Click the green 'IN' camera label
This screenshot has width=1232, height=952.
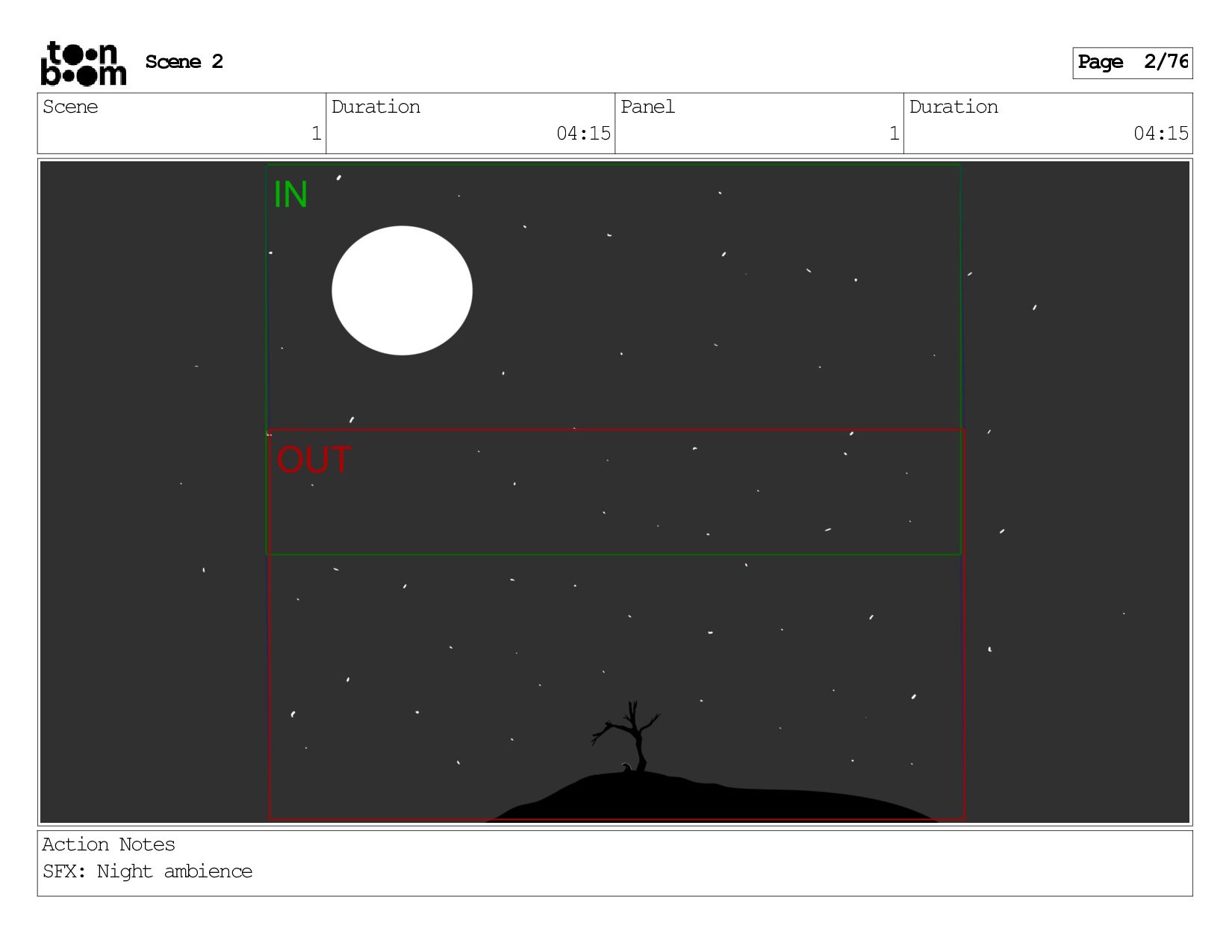click(x=290, y=195)
